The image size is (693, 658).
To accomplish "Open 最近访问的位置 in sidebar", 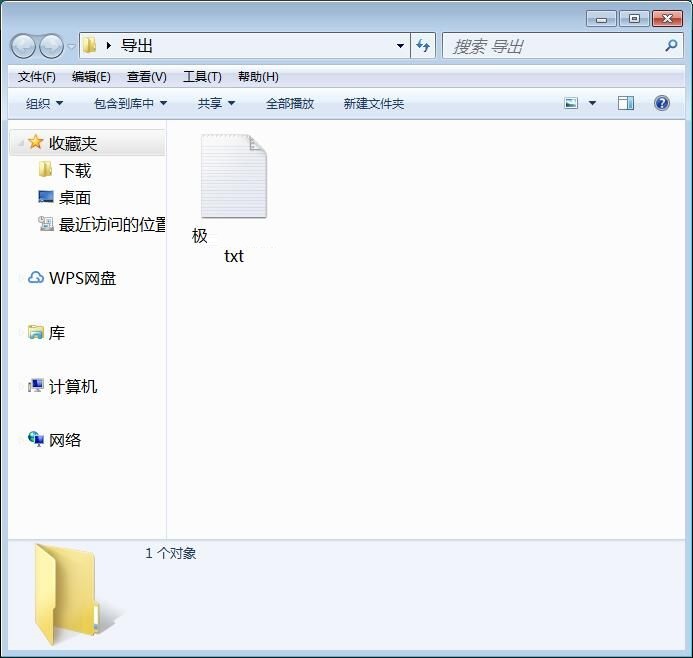I will coord(111,225).
